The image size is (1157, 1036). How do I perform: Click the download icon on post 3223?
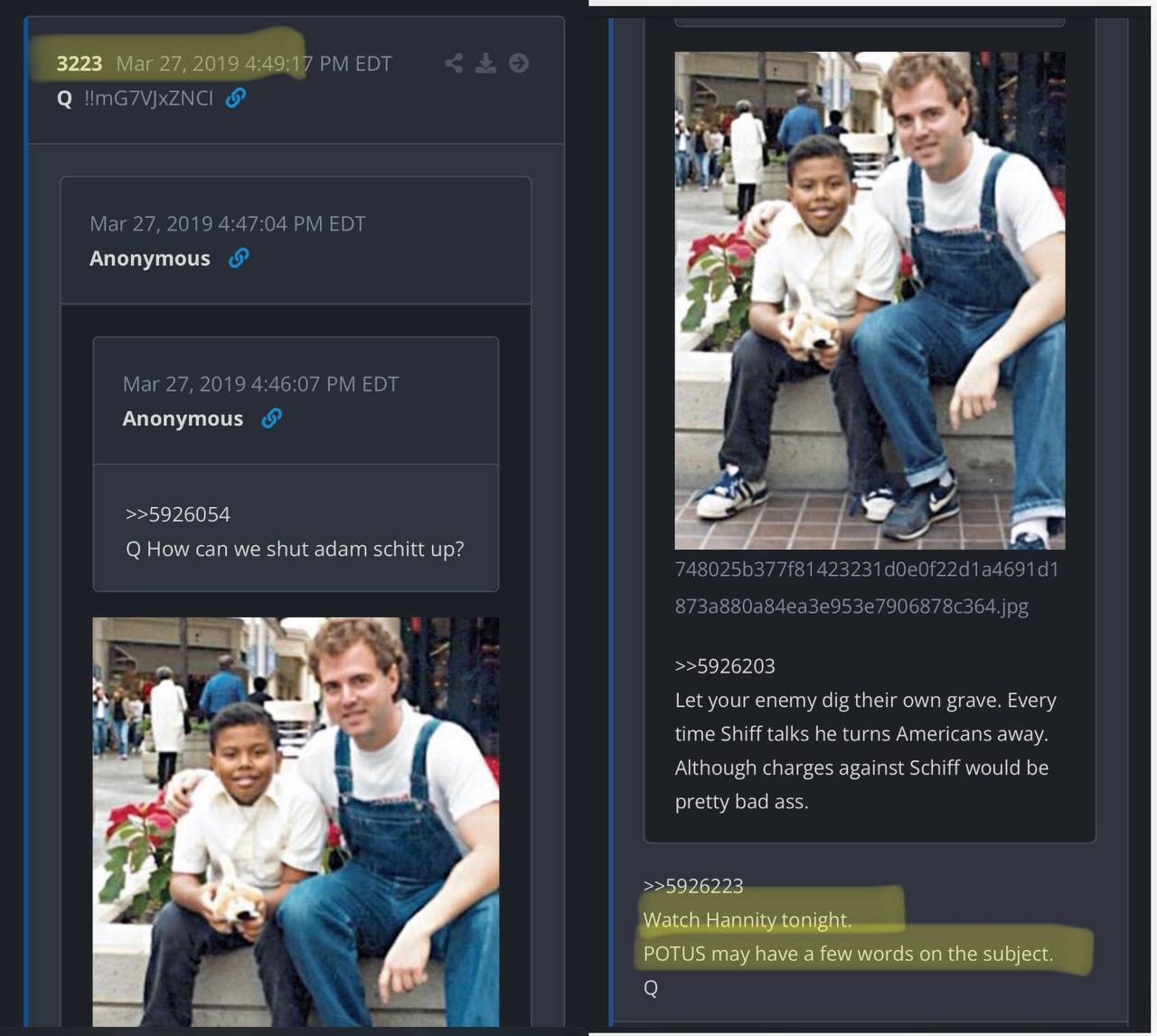click(x=486, y=62)
